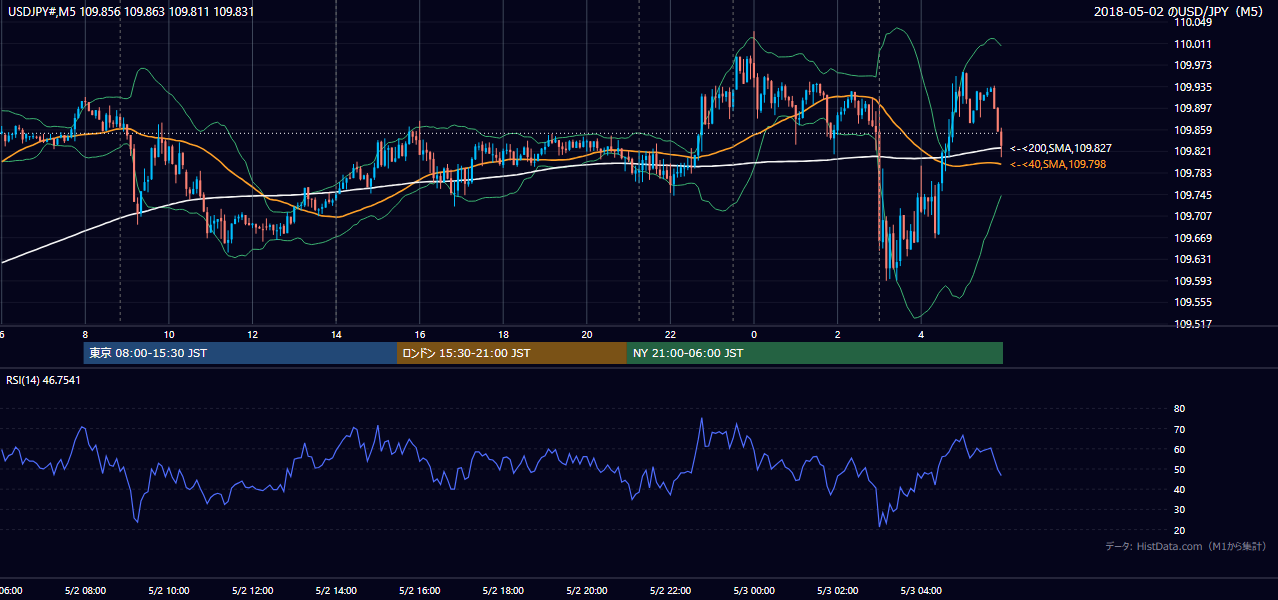Viewport: 1278px width, 600px height.
Task: Click hour 16 on the price chart axis
Action: [420, 334]
